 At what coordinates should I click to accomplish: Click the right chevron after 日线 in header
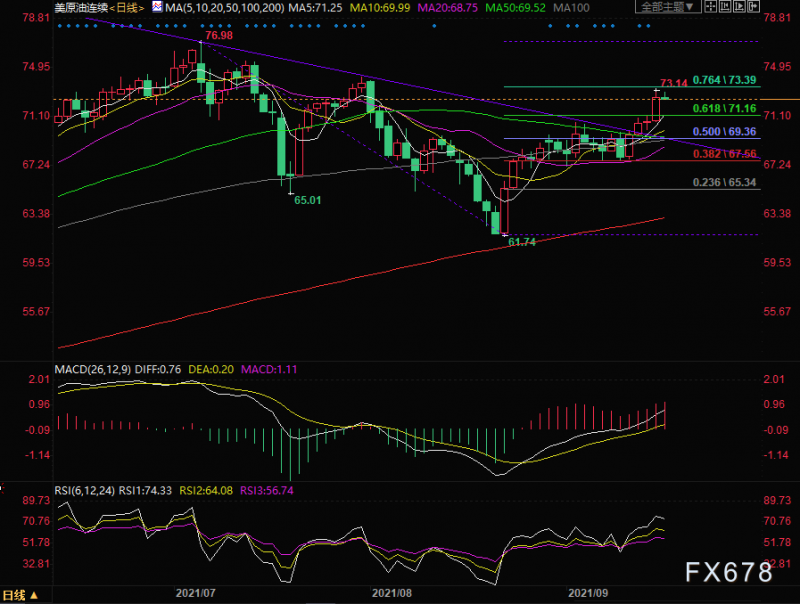point(144,7)
